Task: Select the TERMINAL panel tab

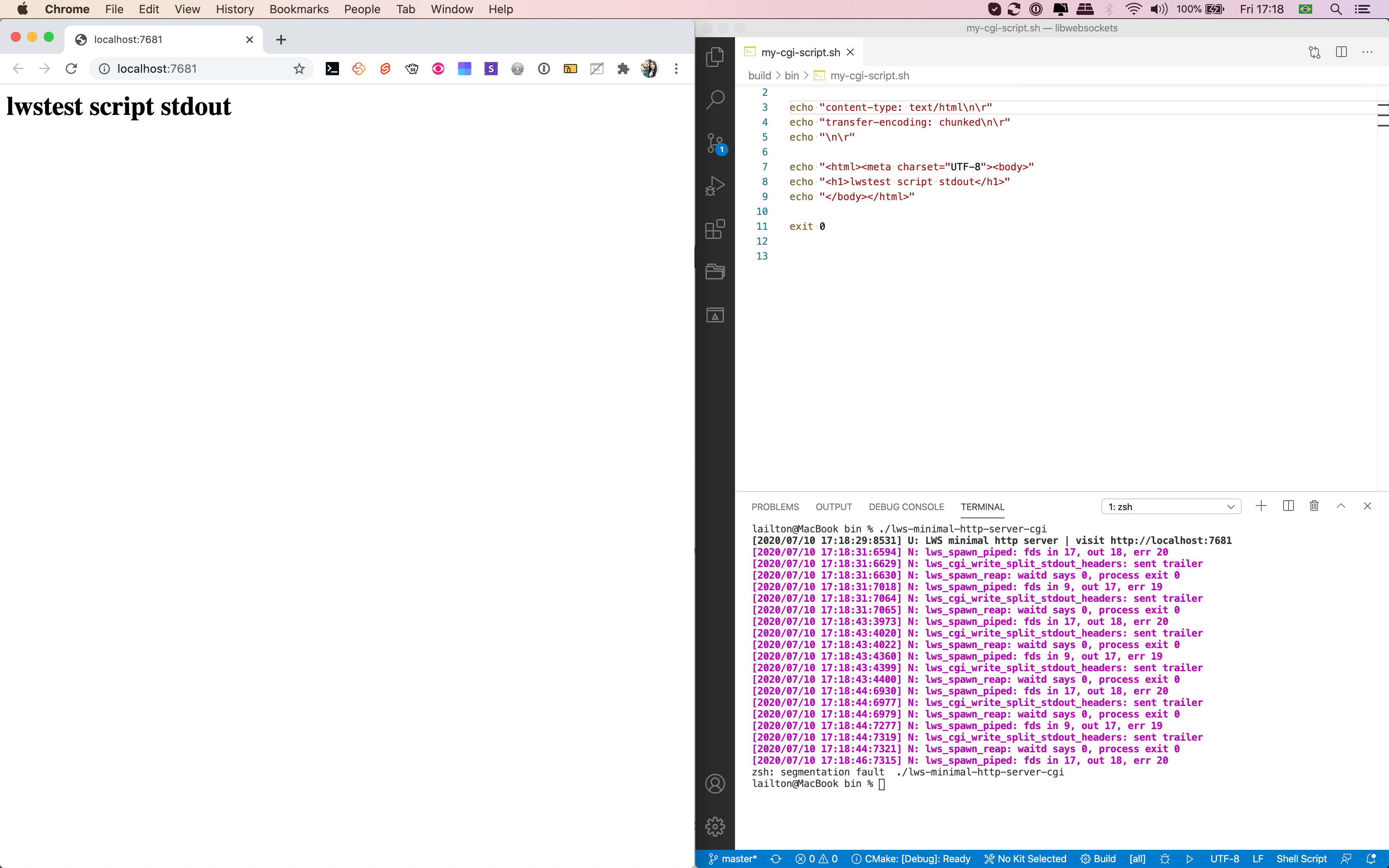Action: tap(983, 507)
